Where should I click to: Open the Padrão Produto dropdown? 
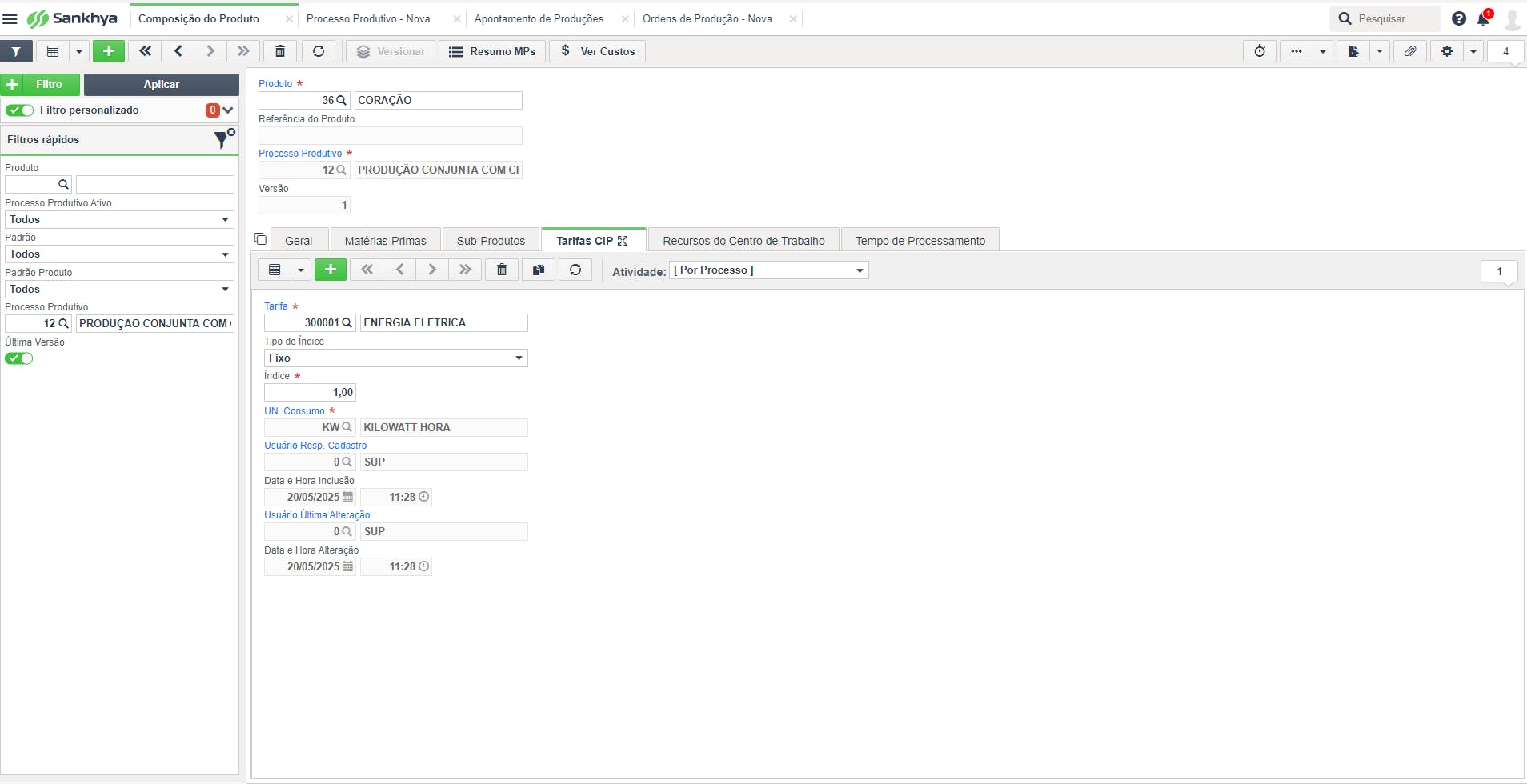point(119,289)
